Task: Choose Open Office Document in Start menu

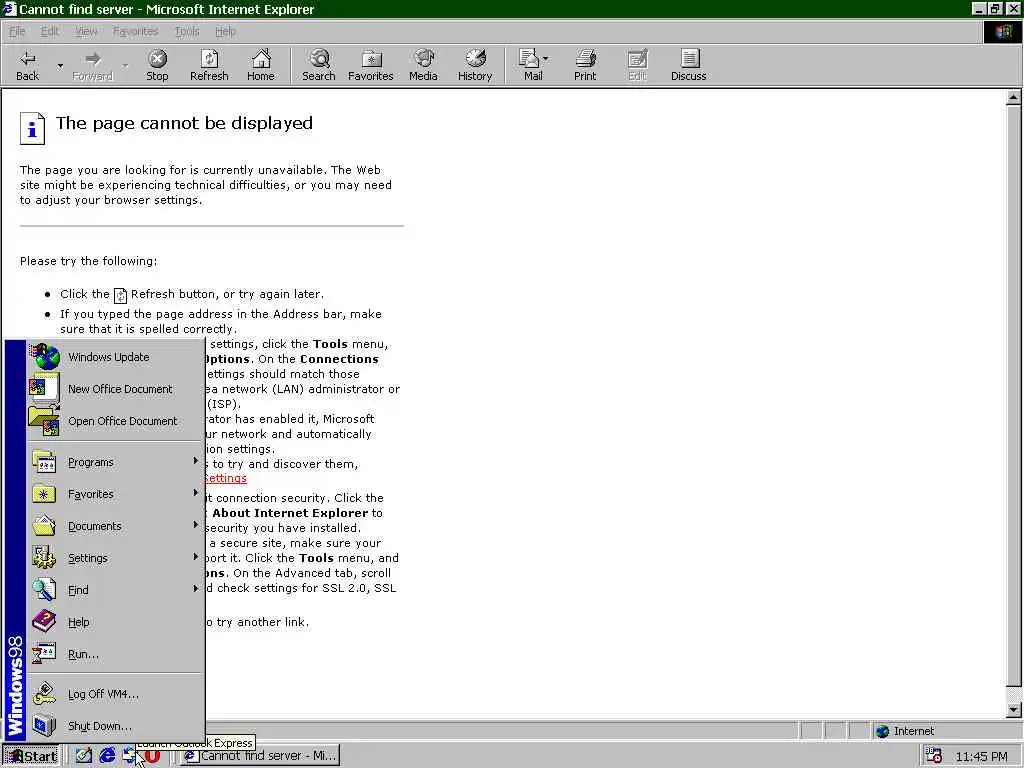Action: (x=116, y=421)
